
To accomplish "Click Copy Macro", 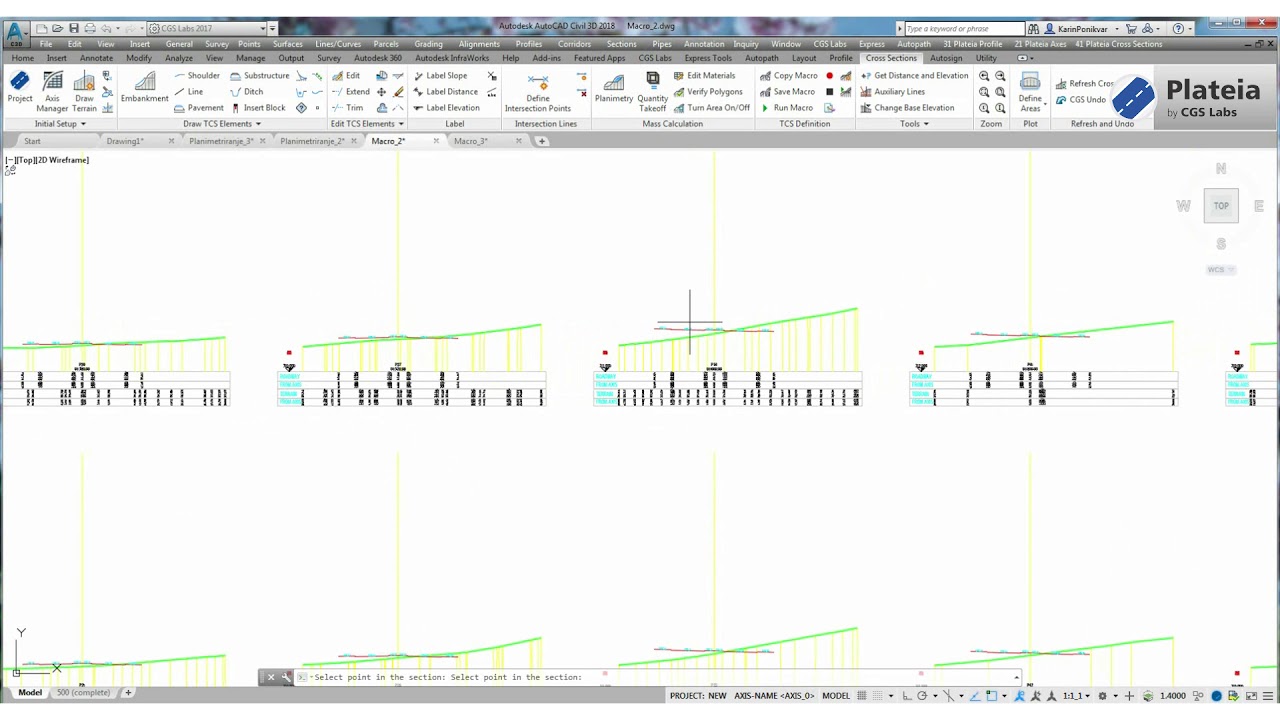I will coord(788,76).
